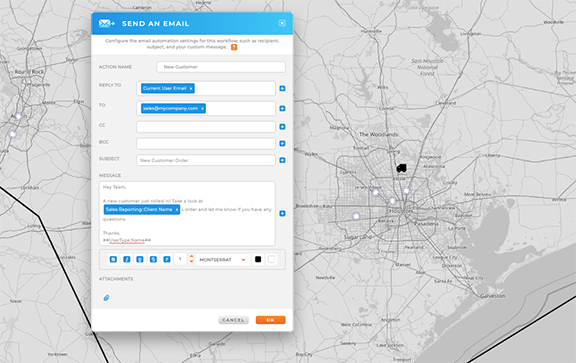Image resolution: width=576 pixels, height=363 pixels.
Task: Click the Pasadena label on map
Action: (426, 223)
